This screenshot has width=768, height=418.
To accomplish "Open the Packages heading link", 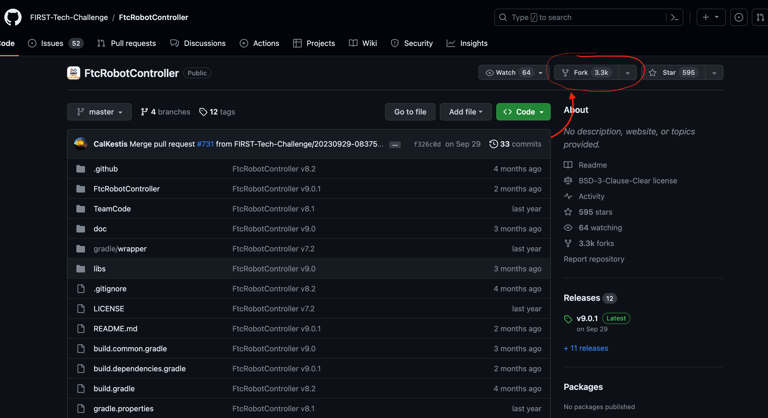I will [583, 387].
